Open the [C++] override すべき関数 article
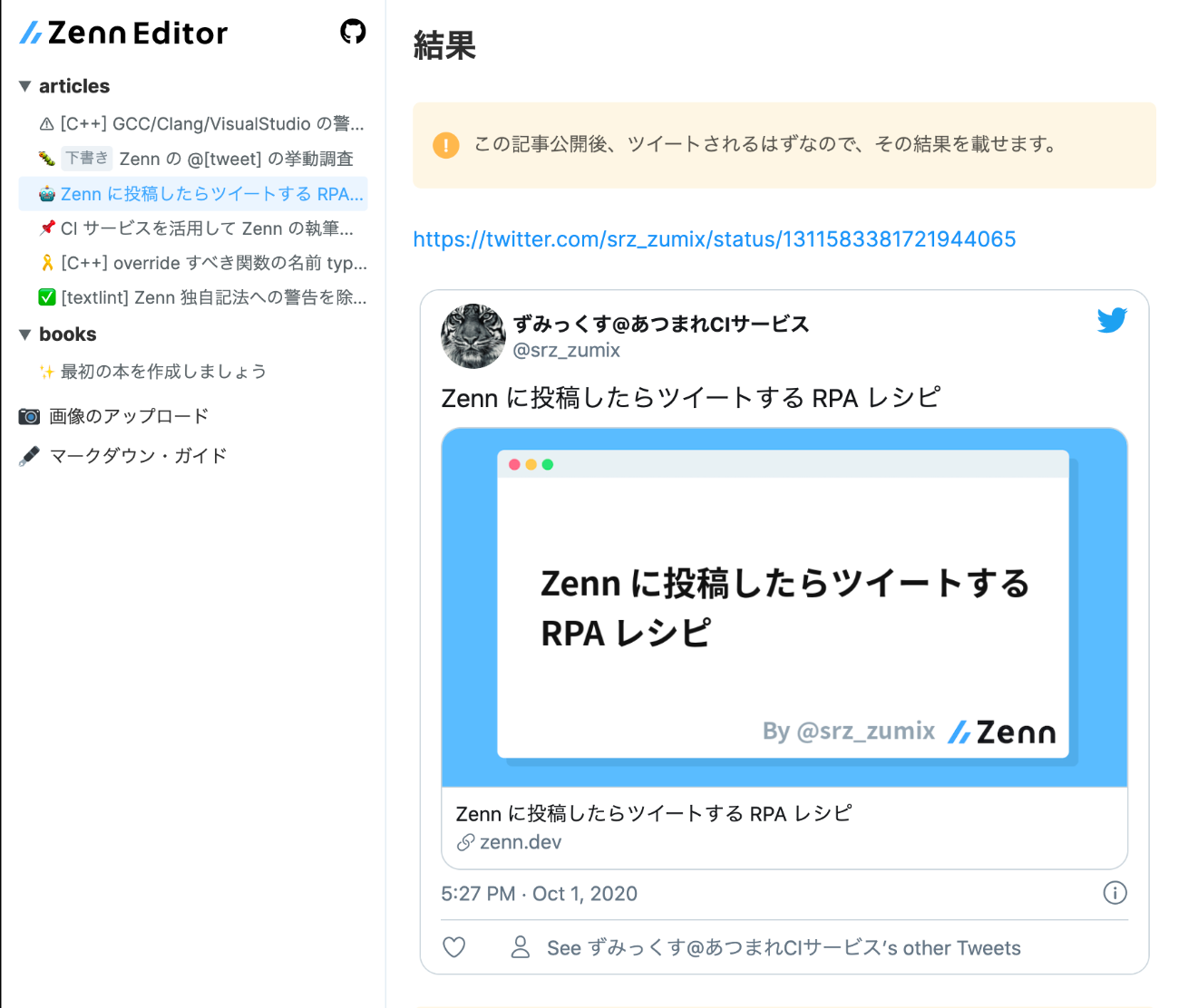The width and height of the screenshot is (1179, 1008). (x=203, y=263)
